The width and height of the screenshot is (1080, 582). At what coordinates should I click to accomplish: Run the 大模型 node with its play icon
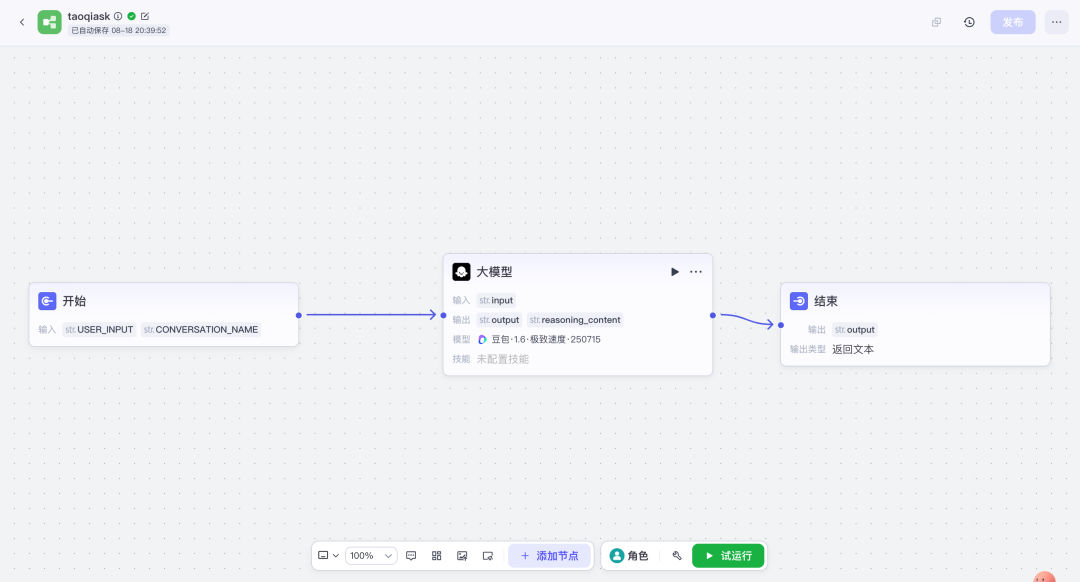pyautogui.click(x=675, y=272)
